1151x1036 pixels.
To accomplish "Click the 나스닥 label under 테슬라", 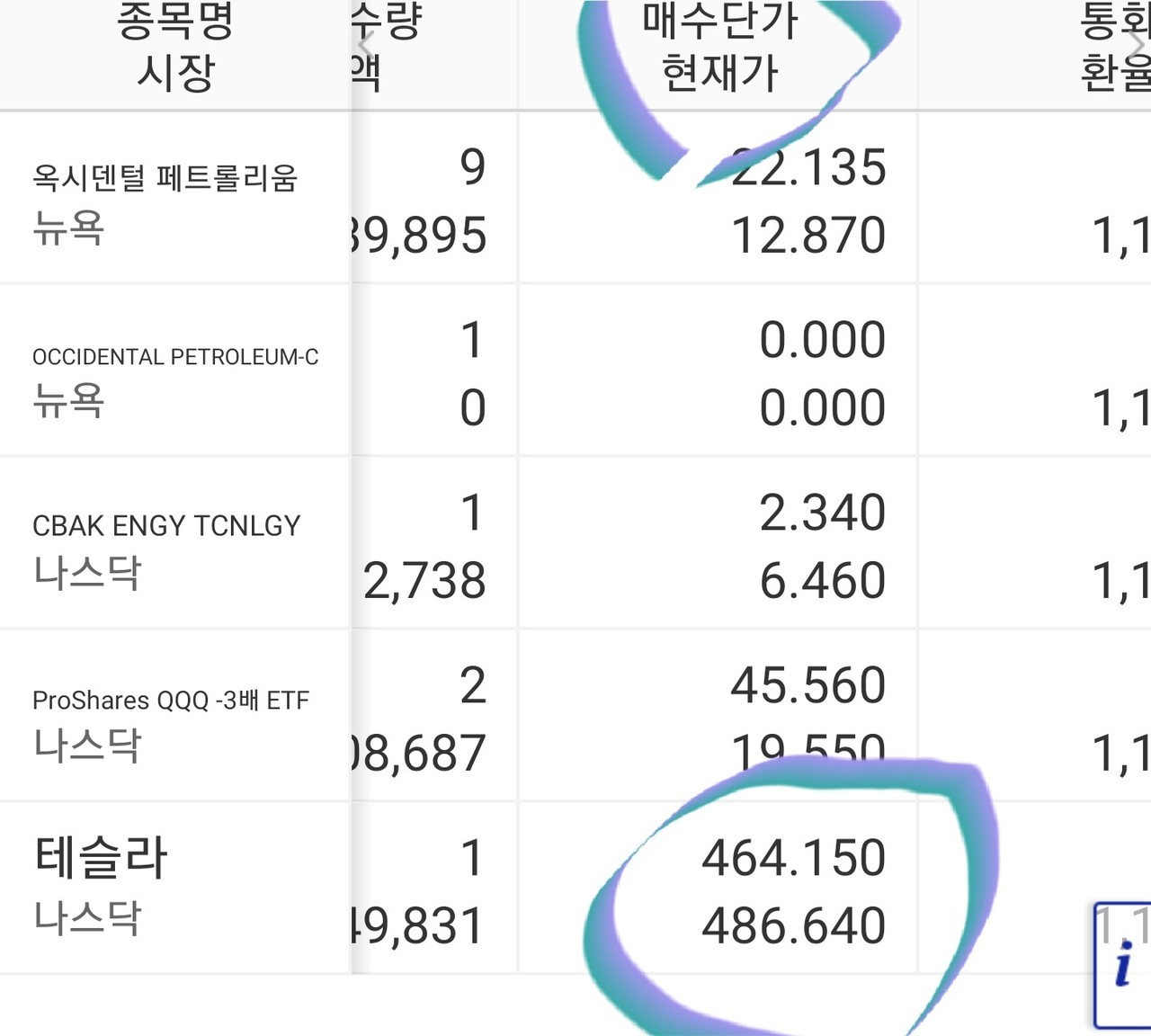I will coord(90,917).
